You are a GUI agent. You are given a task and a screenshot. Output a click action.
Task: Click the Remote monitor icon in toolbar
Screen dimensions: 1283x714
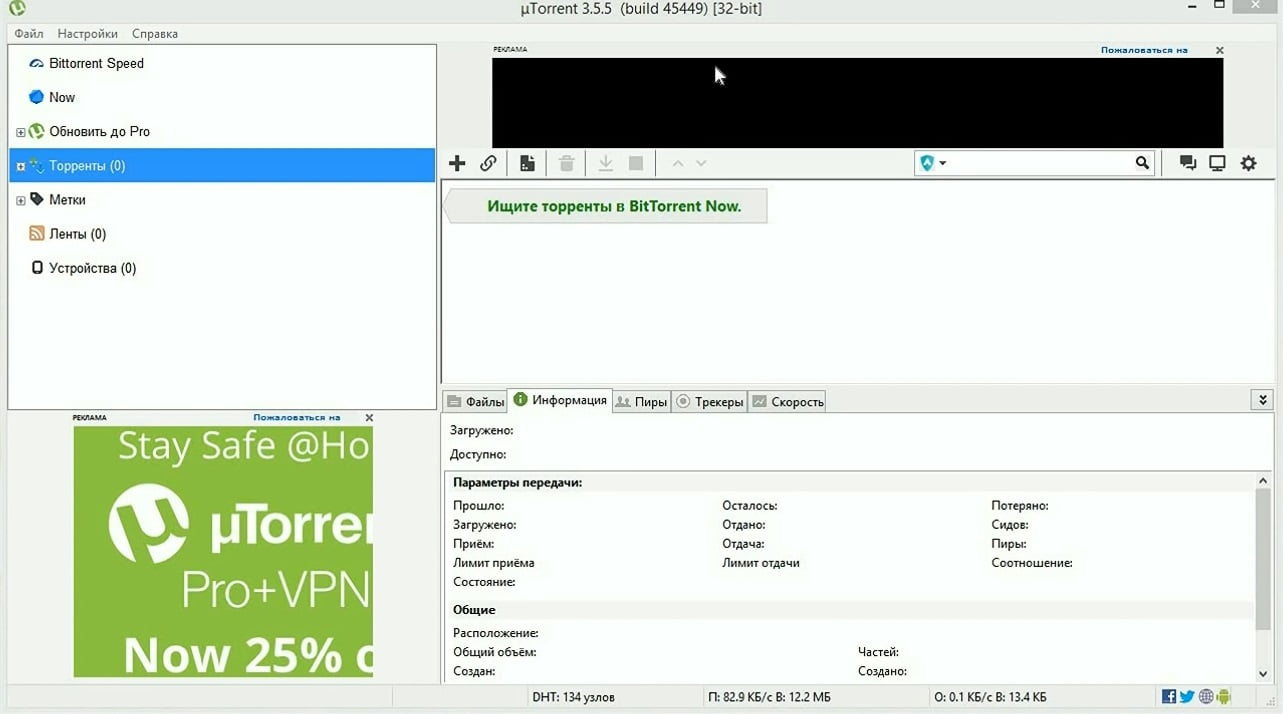1217,163
